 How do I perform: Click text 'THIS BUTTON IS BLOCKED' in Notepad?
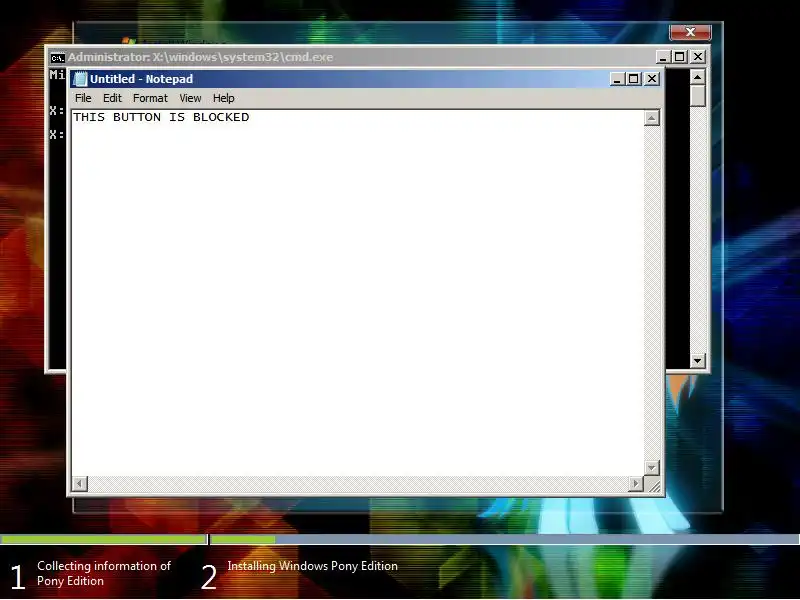[x=161, y=117]
